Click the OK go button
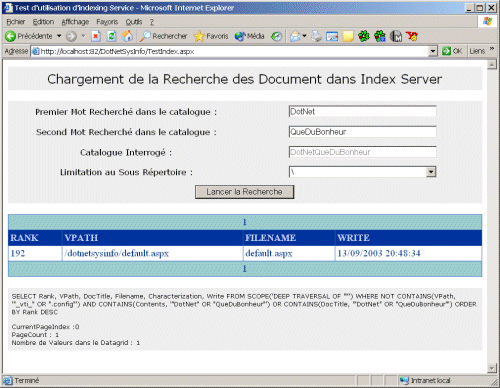The height and width of the screenshot is (388, 500). pos(452,51)
